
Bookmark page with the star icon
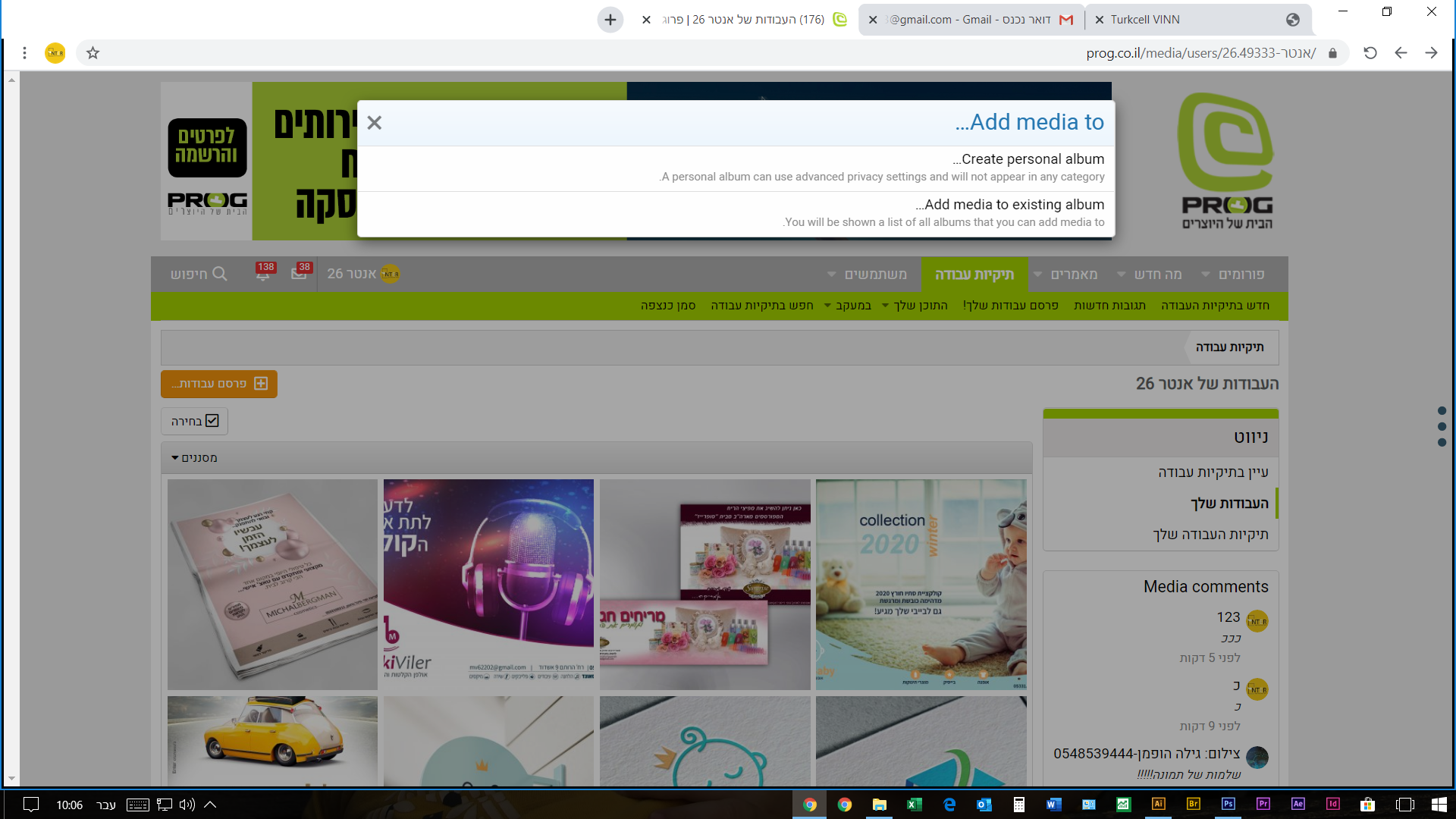pyautogui.click(x=93, y=53)
